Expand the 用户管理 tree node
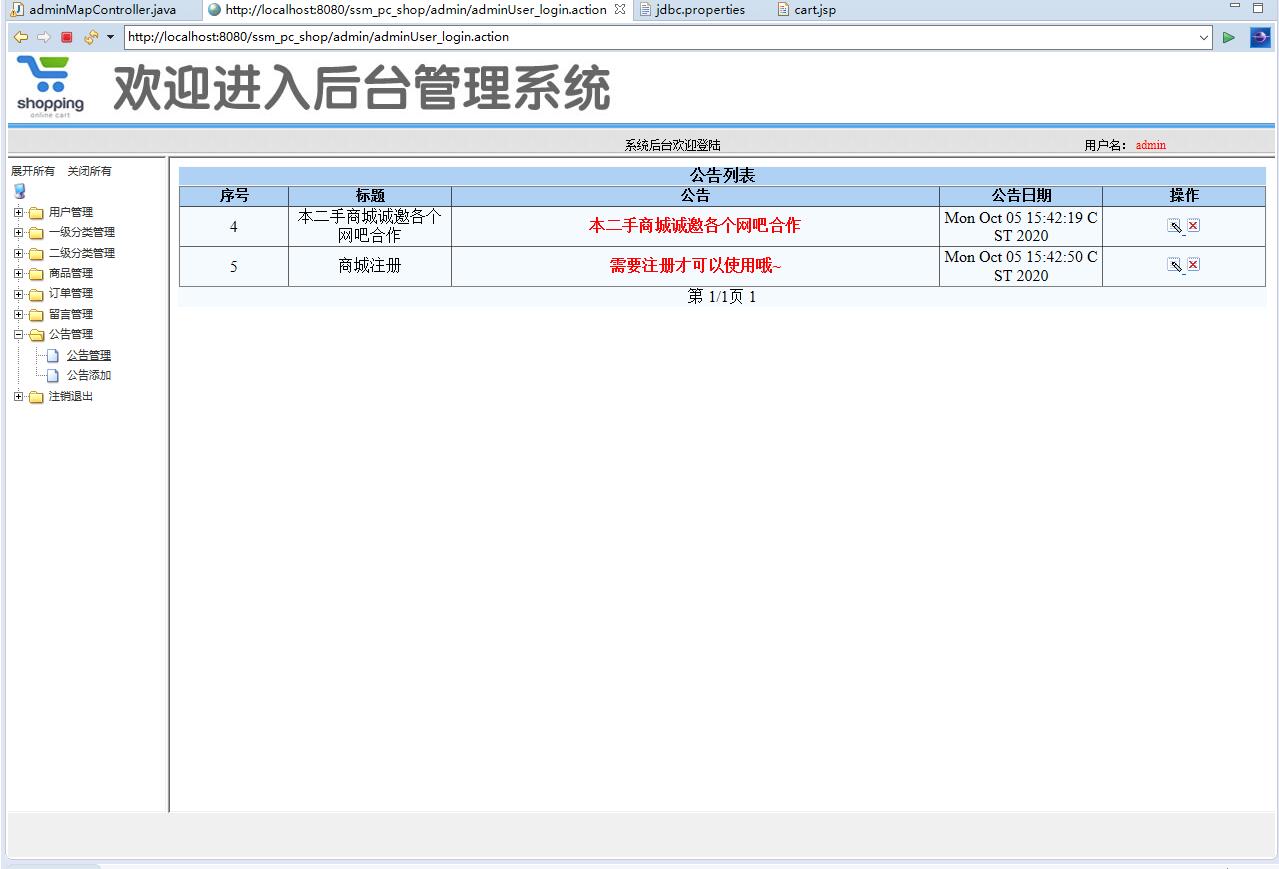 pos(16,211)
